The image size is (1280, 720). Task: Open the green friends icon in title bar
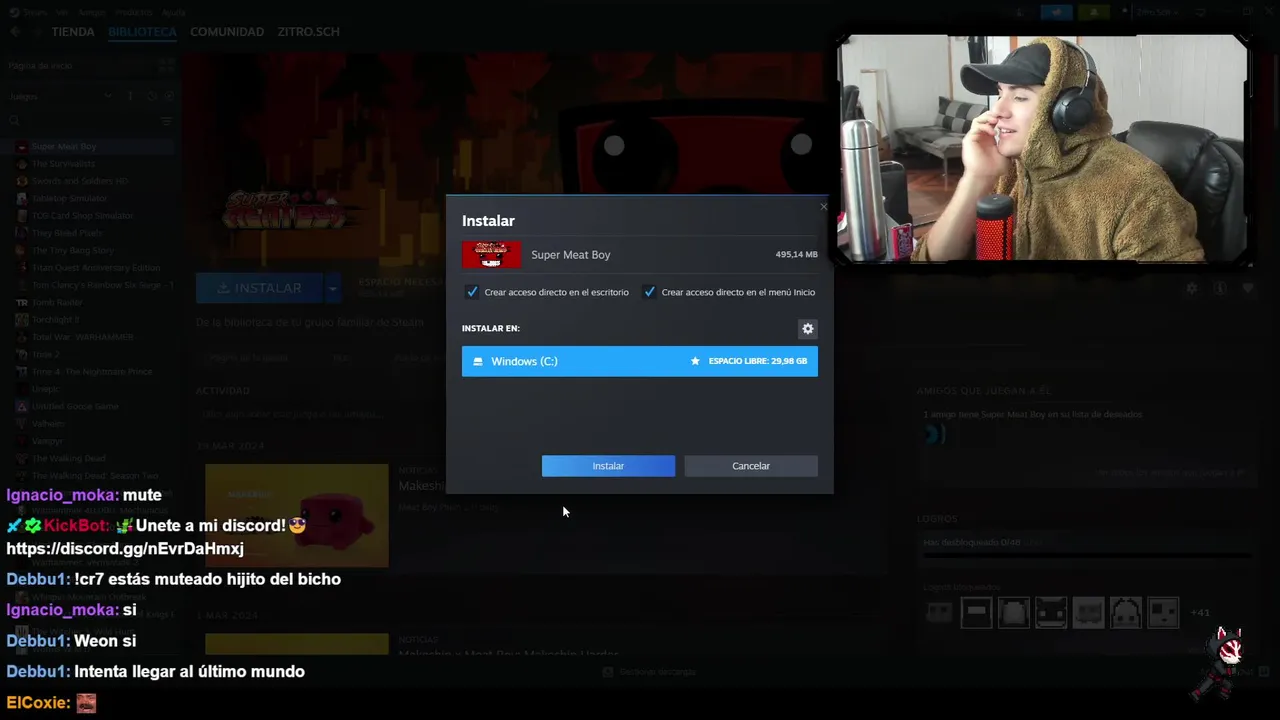coord(1094,12)
